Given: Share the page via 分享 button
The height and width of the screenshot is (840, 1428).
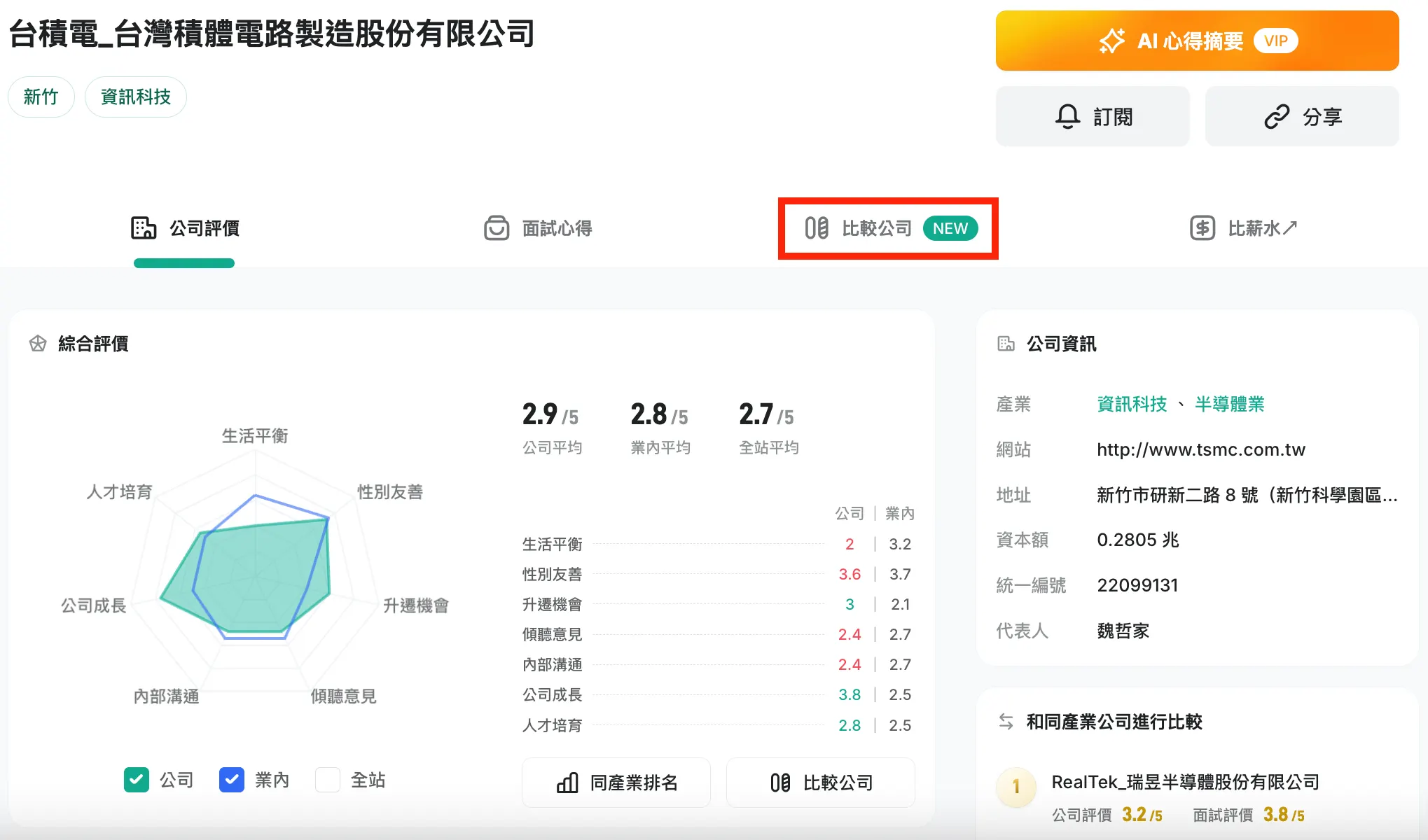Looking at the screenshot, I should pos(1302,116).
